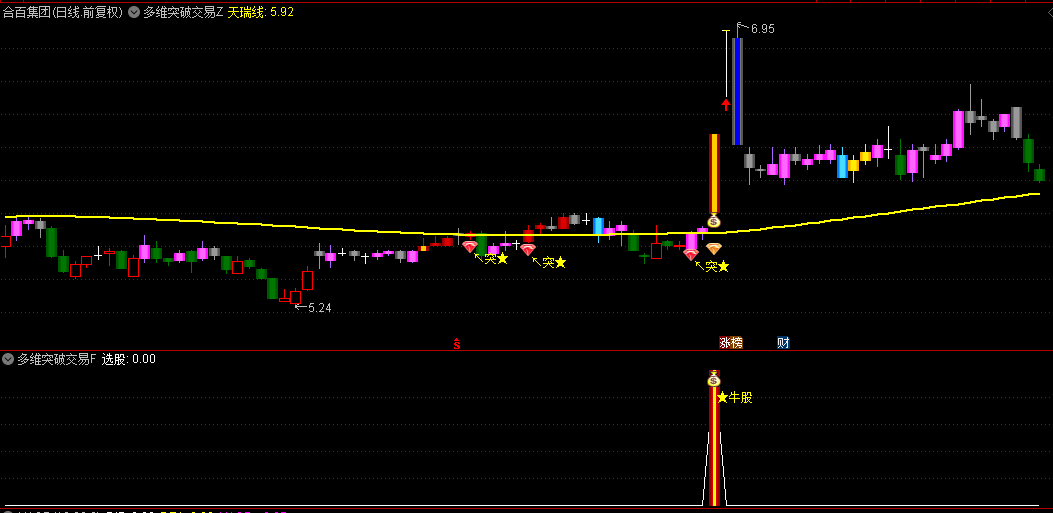The width and height of the screenshot is (1053, 513).
Task: Select the cyan candle on the yellow 天瑞线
Action: (x=598, y=226)
